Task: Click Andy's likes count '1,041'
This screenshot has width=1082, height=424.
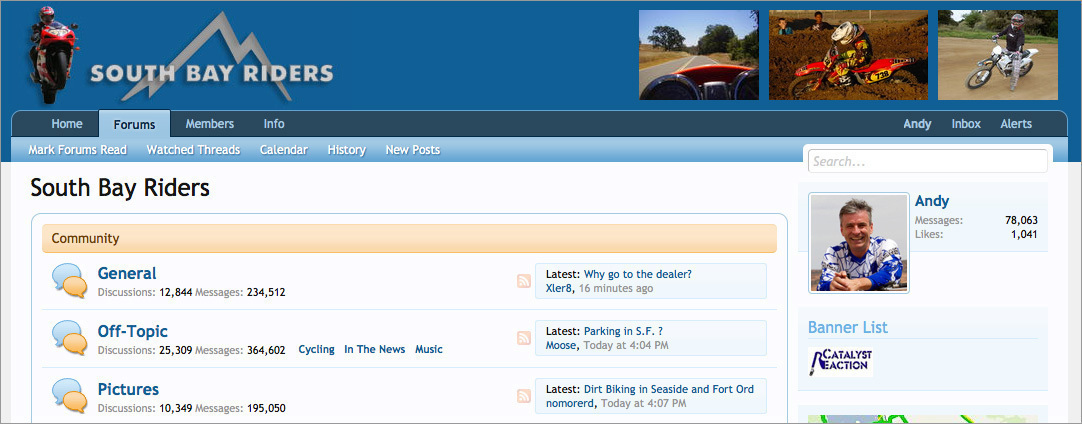Action: (x=1025, y=234)
